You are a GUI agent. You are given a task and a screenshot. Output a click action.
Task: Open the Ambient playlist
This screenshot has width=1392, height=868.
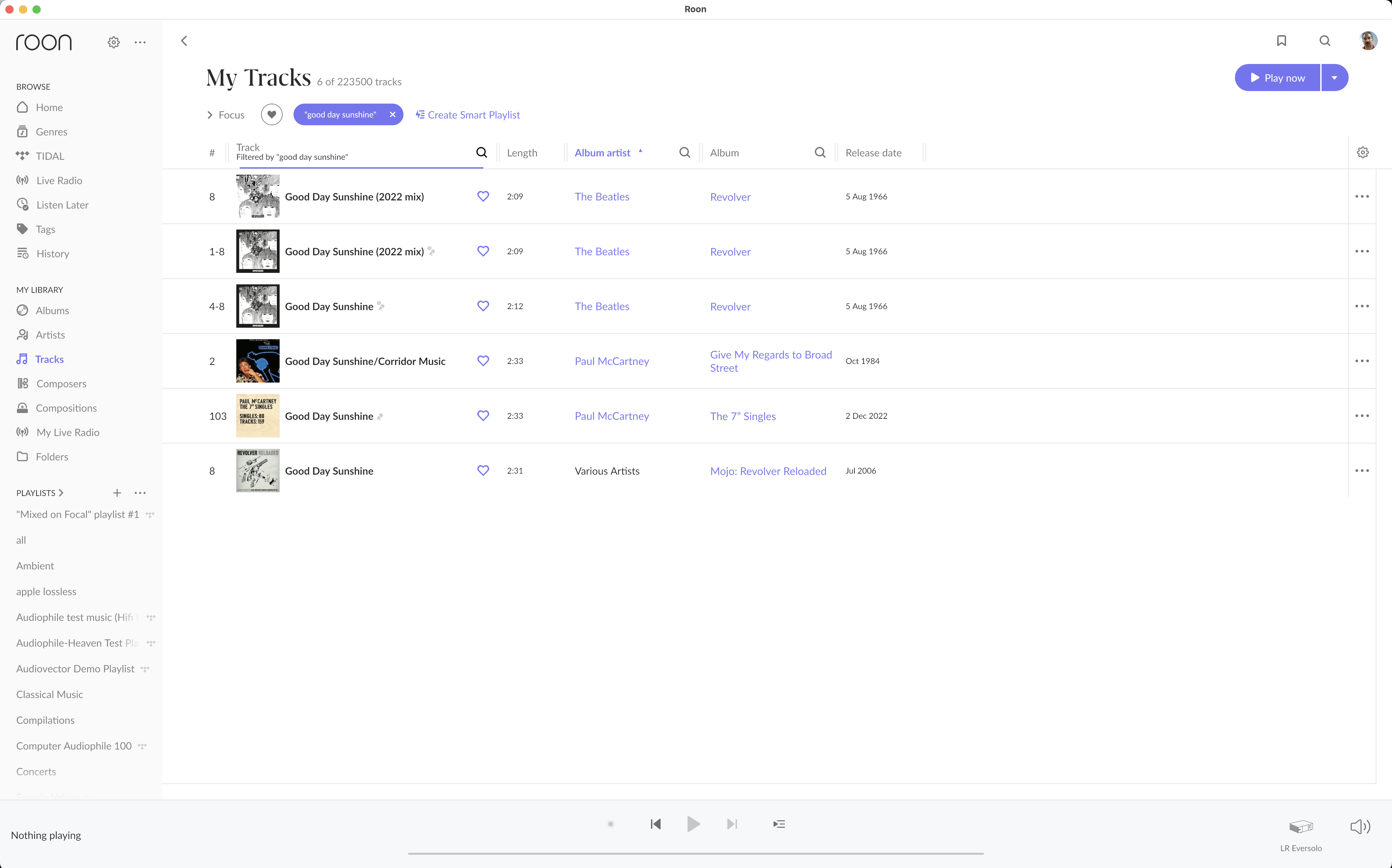click(x=35, y=566)
